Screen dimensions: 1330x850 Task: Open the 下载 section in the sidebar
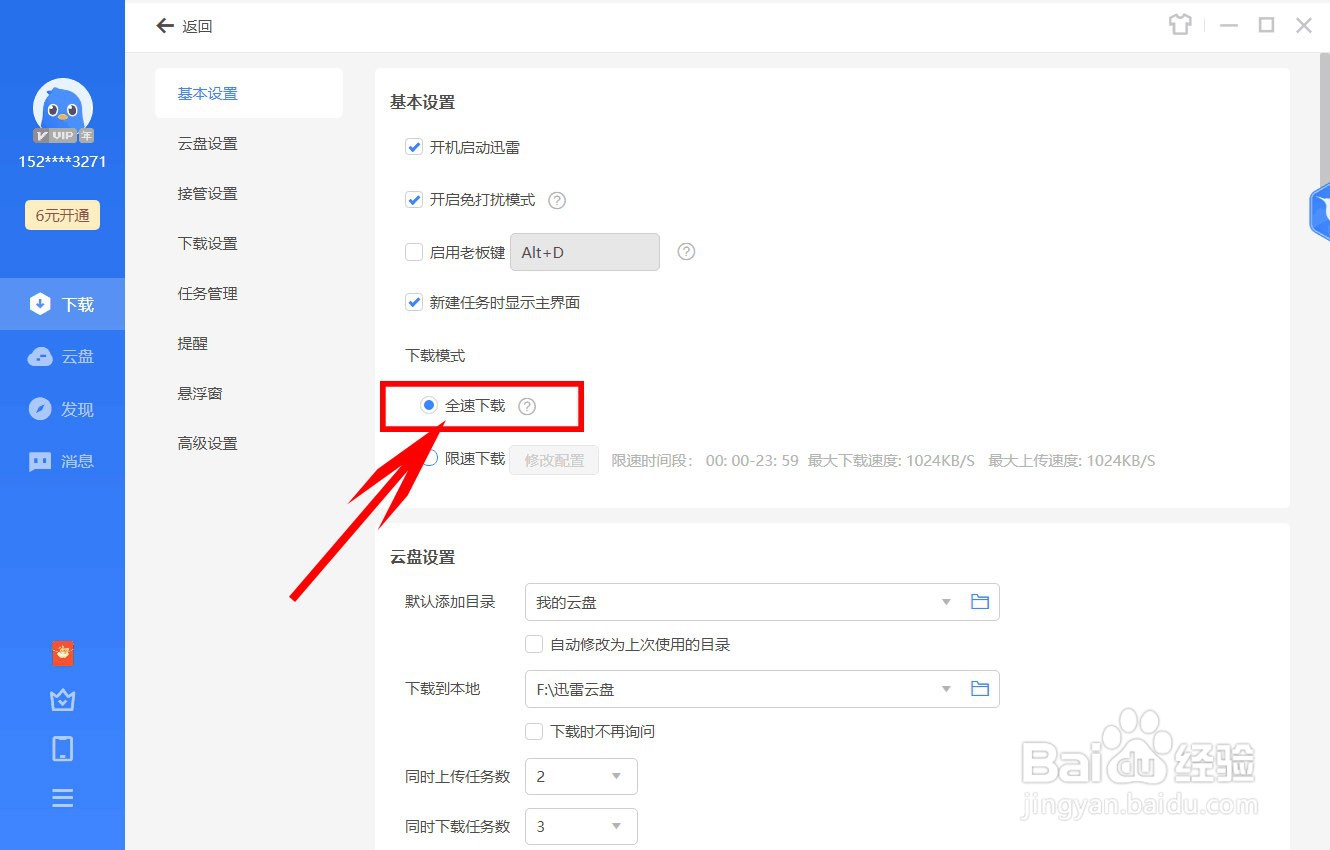[x=62, y=304]
